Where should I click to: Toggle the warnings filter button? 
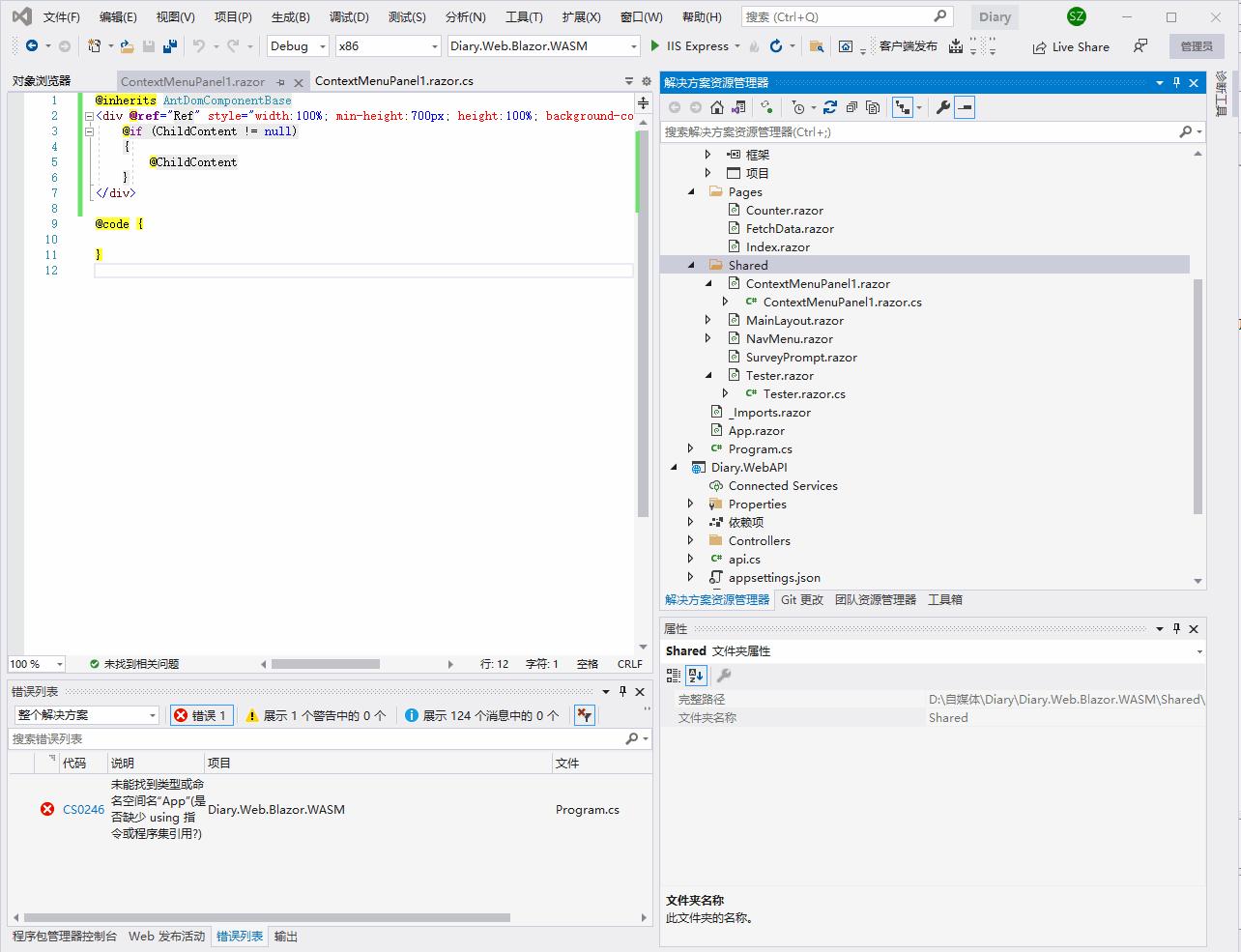click(316, 715)
